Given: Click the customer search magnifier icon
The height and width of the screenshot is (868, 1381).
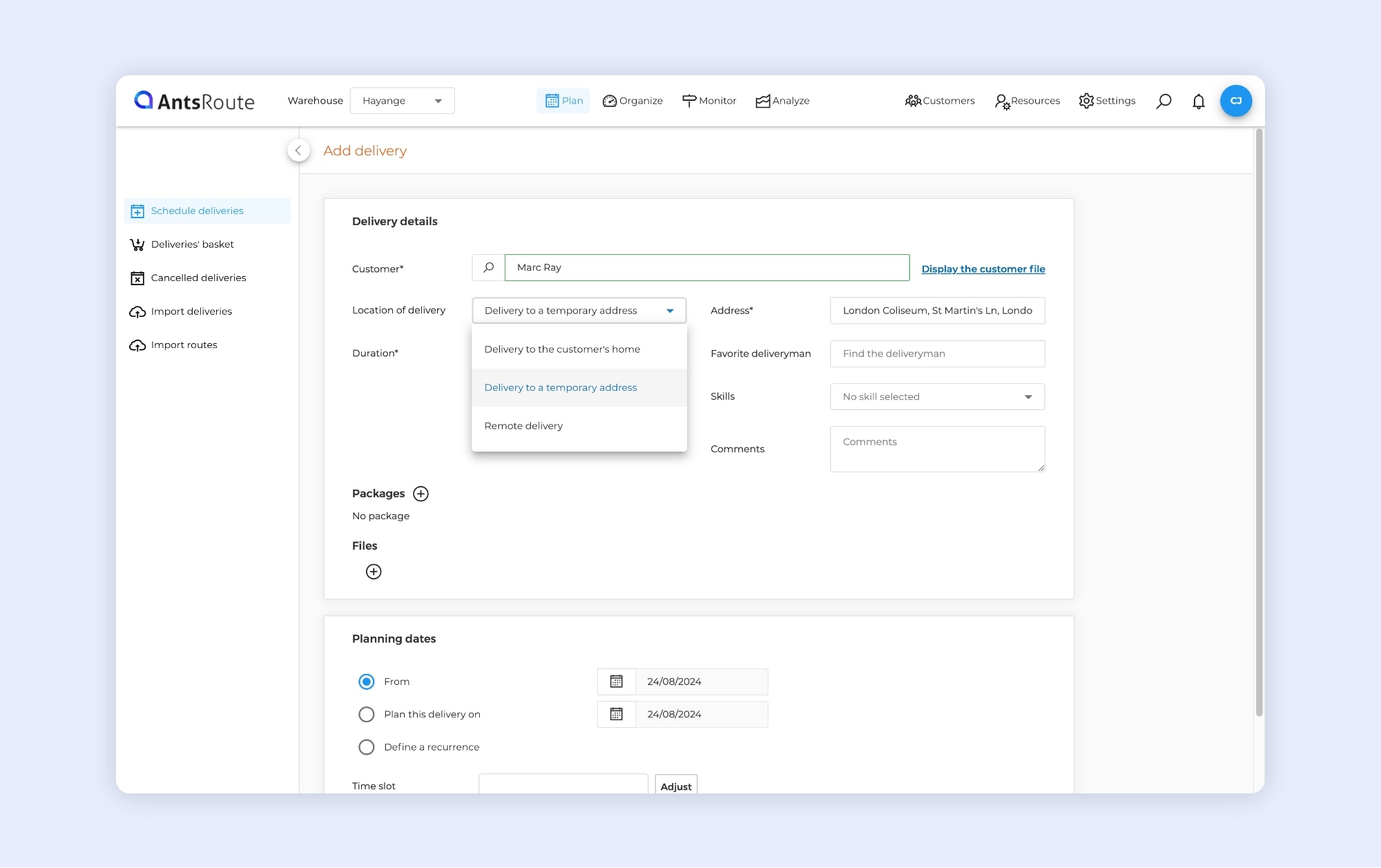Looking at the screenshot, I should point(488,268).
